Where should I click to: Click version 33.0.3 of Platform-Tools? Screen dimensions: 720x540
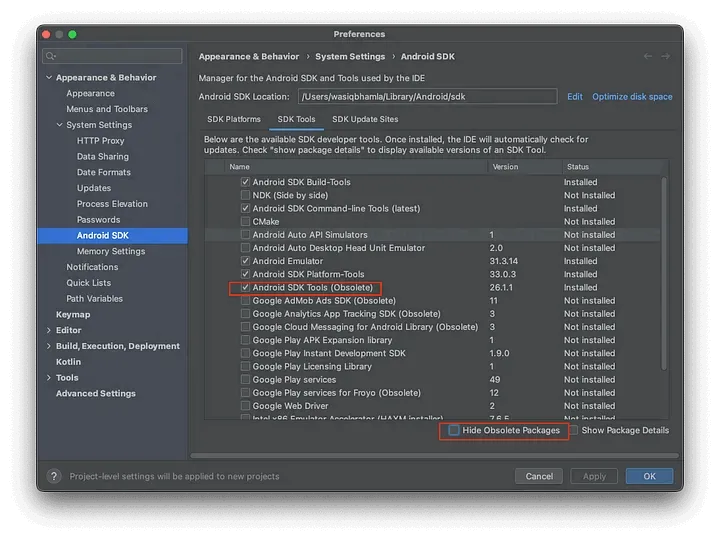click(x=502, y=274)
